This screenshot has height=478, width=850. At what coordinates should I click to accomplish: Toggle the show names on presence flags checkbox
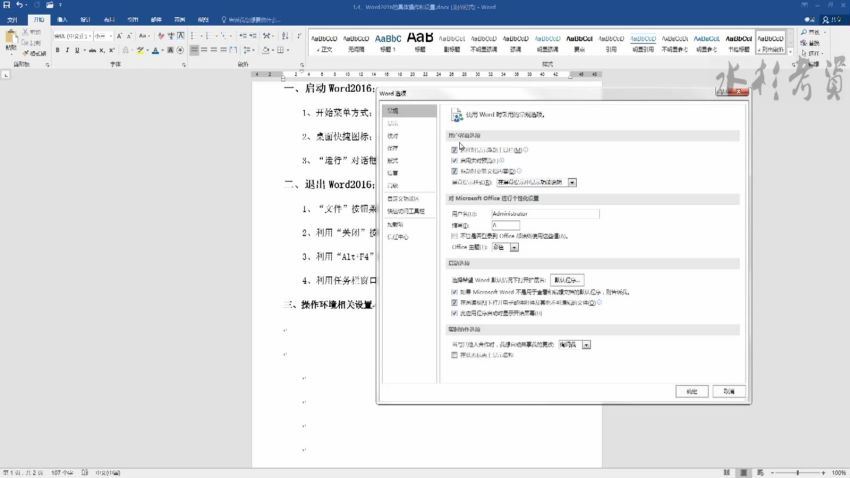coord(454,355)
